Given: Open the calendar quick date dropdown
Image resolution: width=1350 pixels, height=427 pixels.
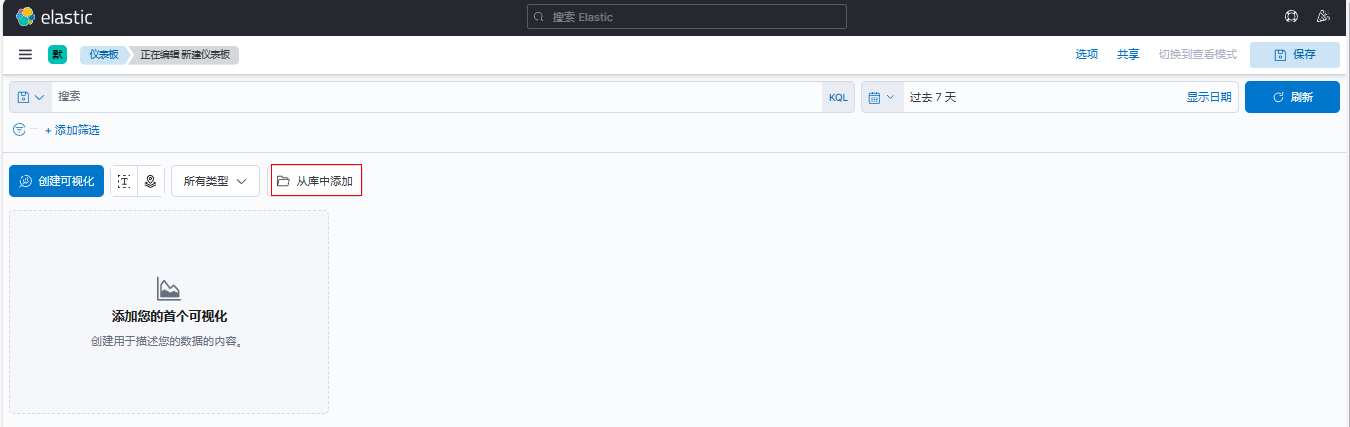Looking at the screenshot, I should [x=882, y=97].
